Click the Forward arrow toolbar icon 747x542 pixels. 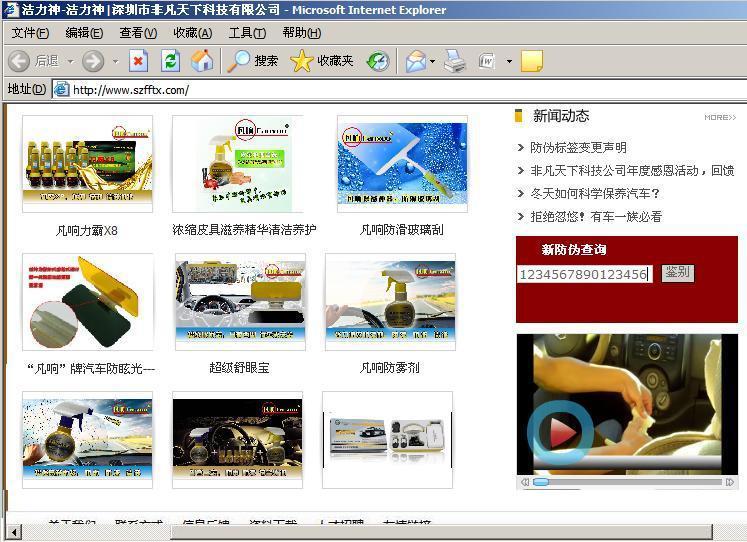(x=93, y=61)
